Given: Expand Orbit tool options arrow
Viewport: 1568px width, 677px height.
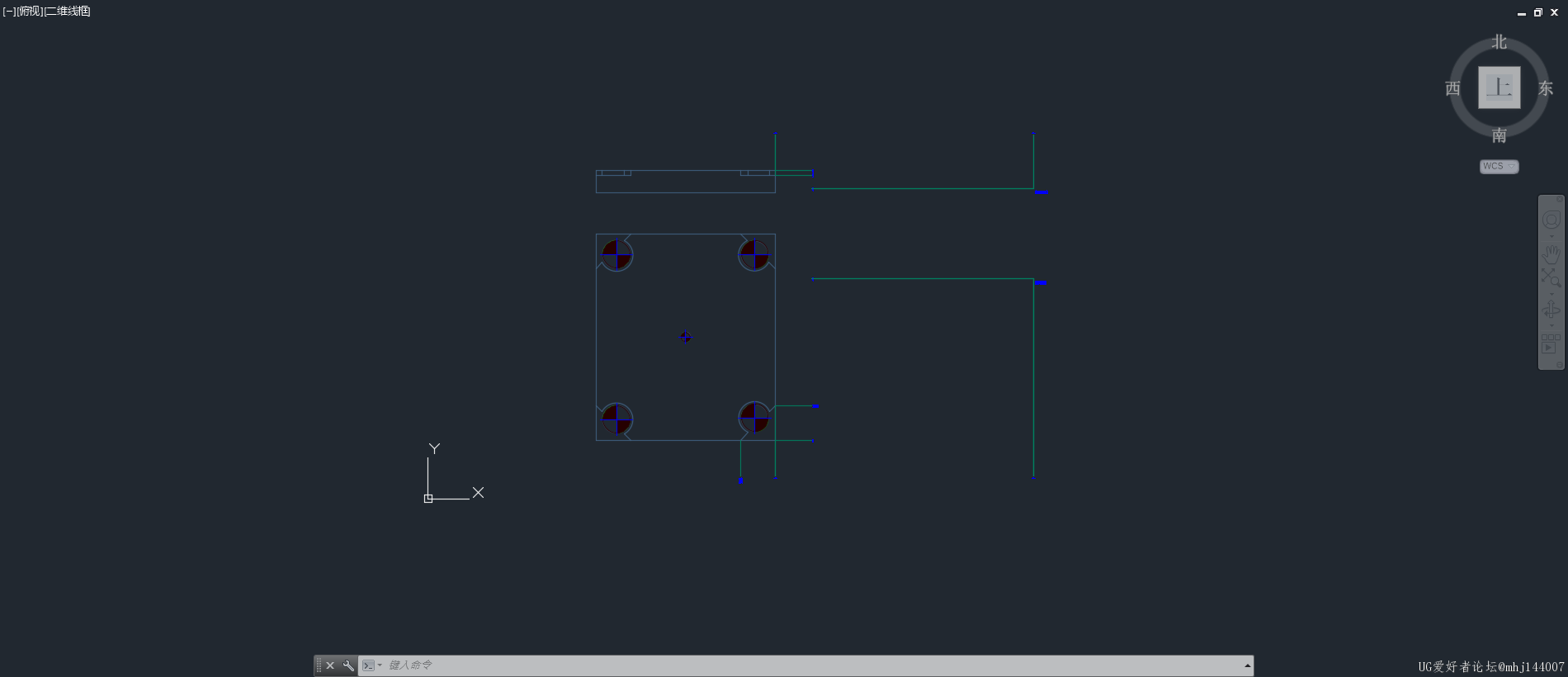Looking at the screenshot, I should coord(1551,325).
